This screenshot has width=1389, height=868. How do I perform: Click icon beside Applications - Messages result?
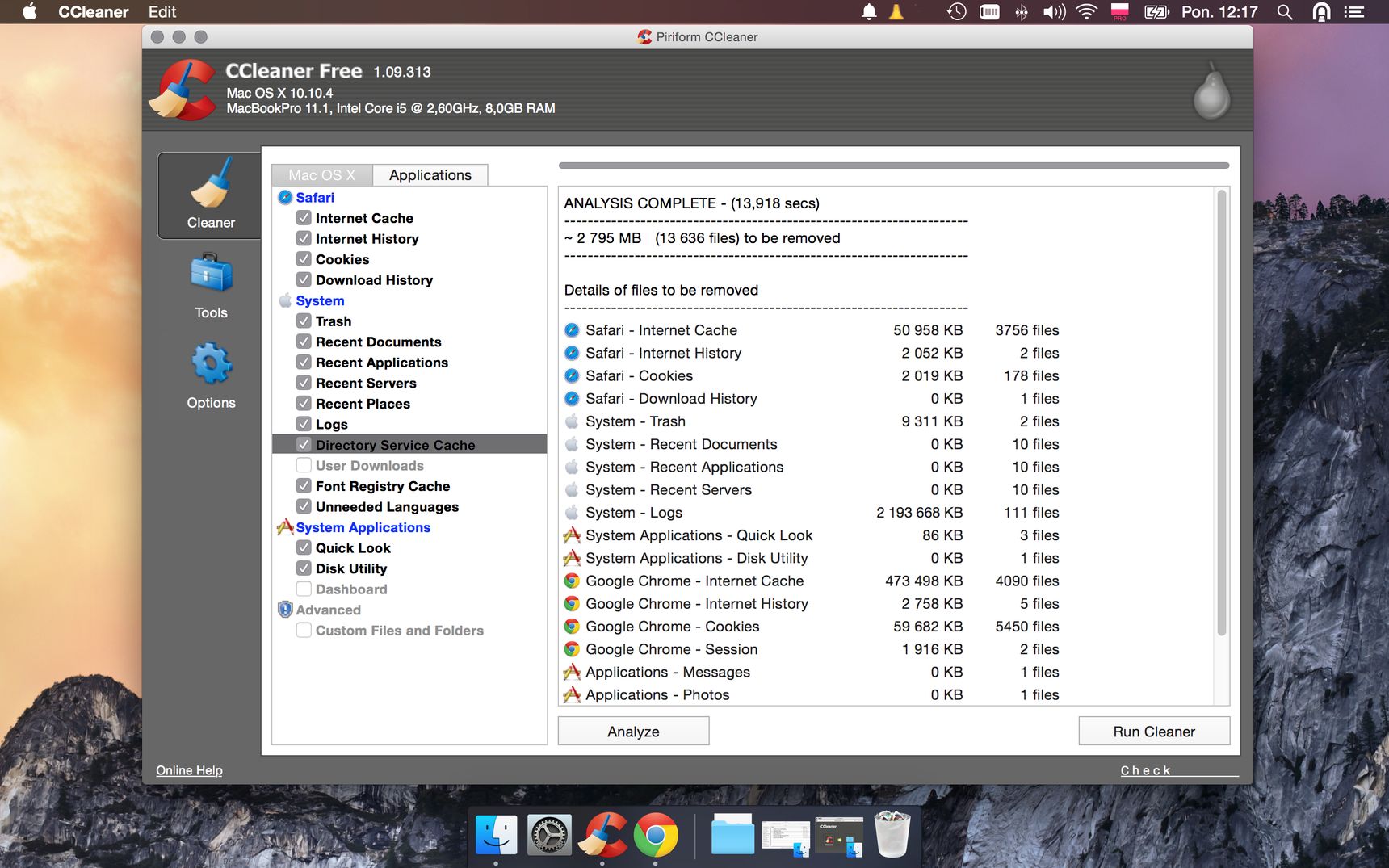(572, 672)
